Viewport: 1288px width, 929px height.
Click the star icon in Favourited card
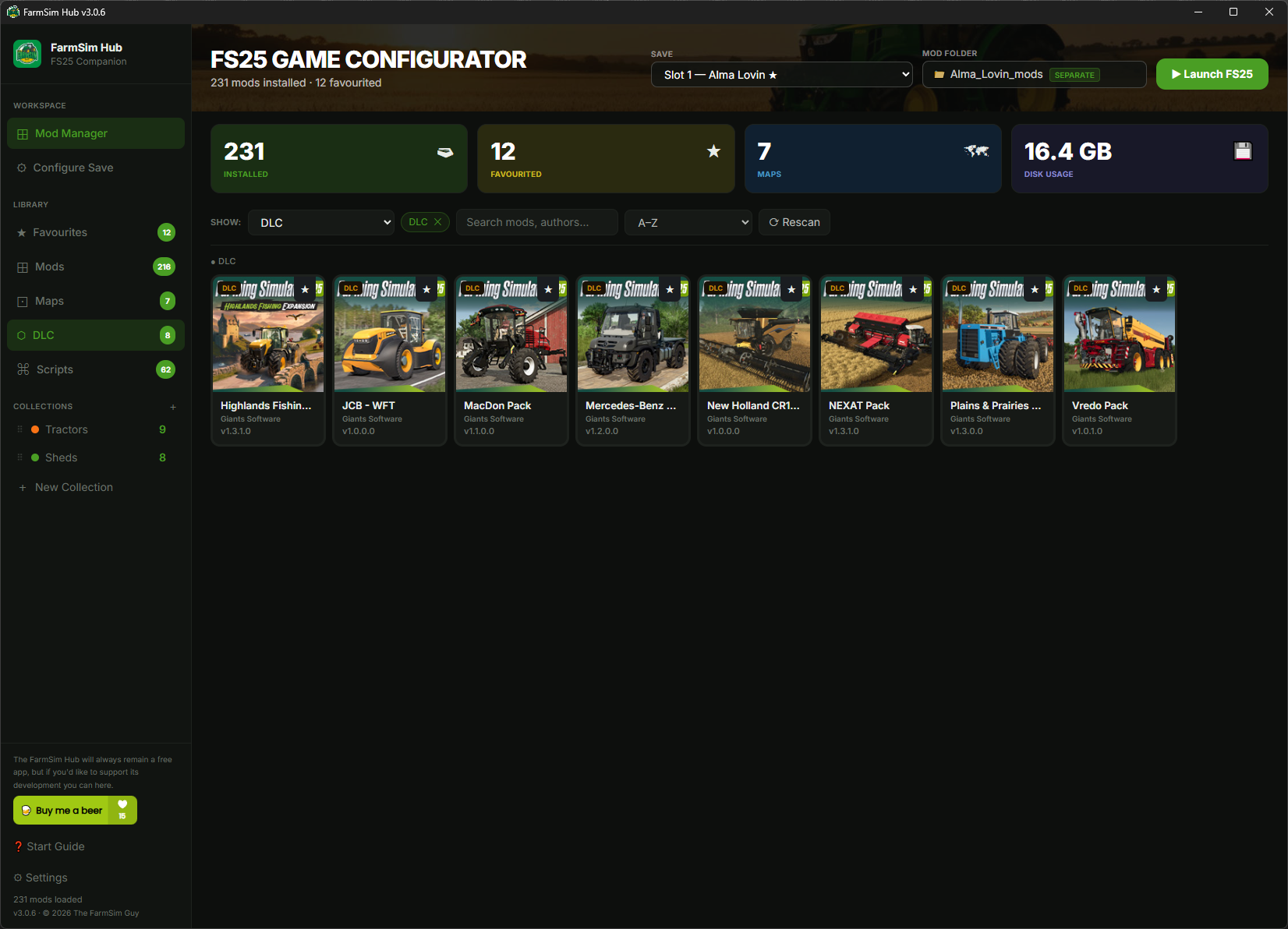pos(713,151)
